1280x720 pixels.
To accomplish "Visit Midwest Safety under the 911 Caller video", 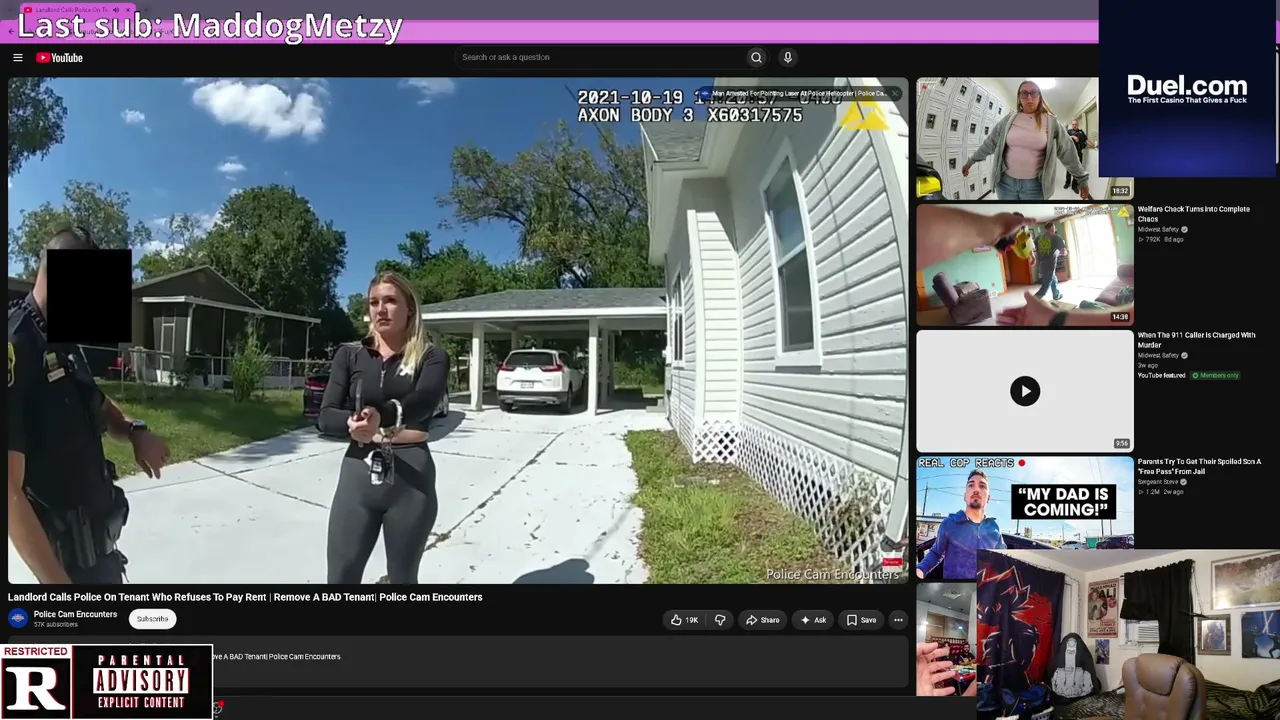I will 1158,356.
